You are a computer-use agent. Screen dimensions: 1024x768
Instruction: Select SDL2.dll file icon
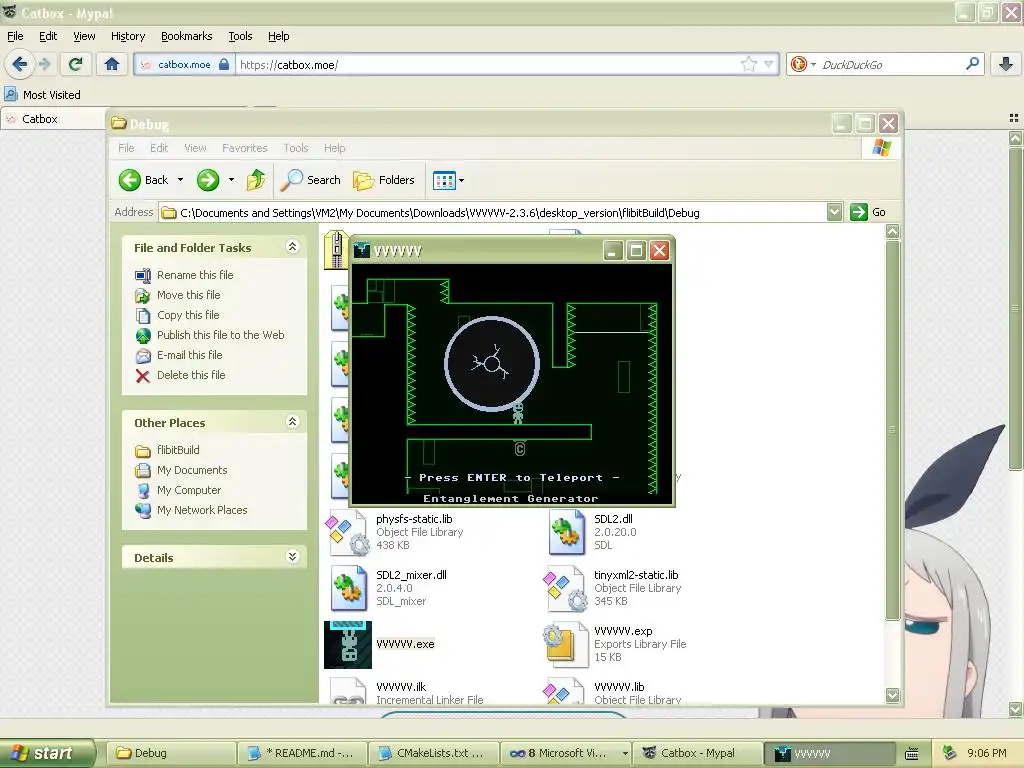(x=567, y=532)
